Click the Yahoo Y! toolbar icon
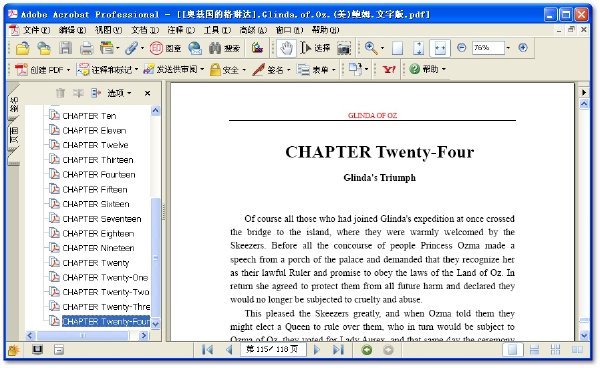 pos(389,70)
